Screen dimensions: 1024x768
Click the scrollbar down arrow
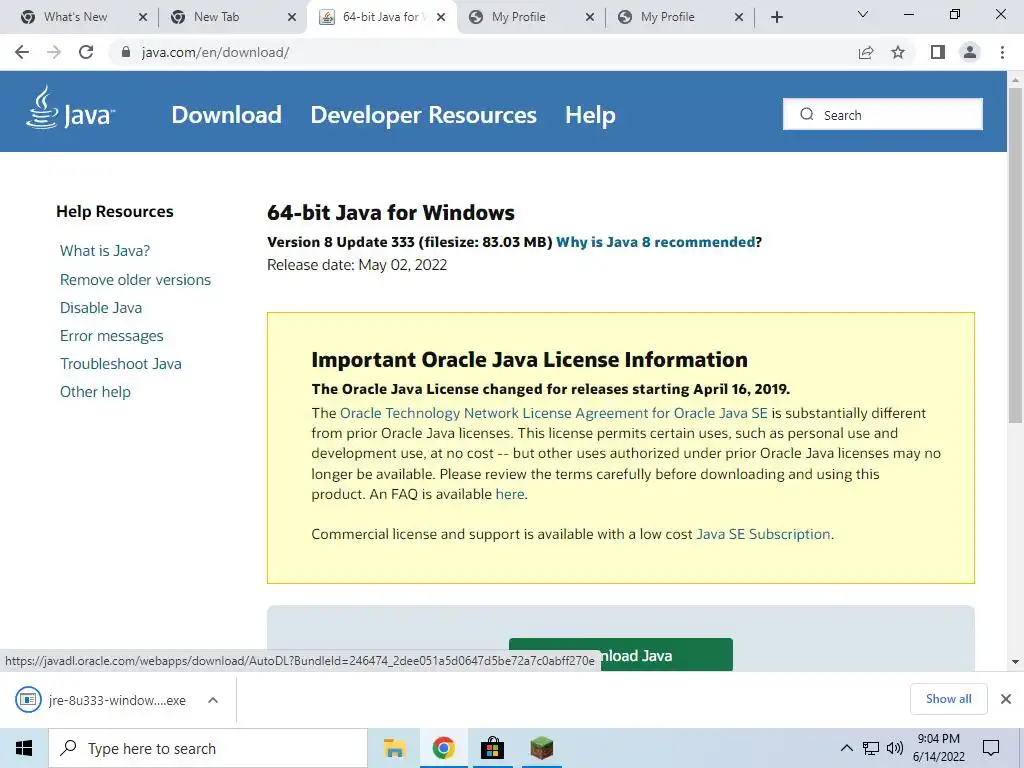coord(1015,662)
